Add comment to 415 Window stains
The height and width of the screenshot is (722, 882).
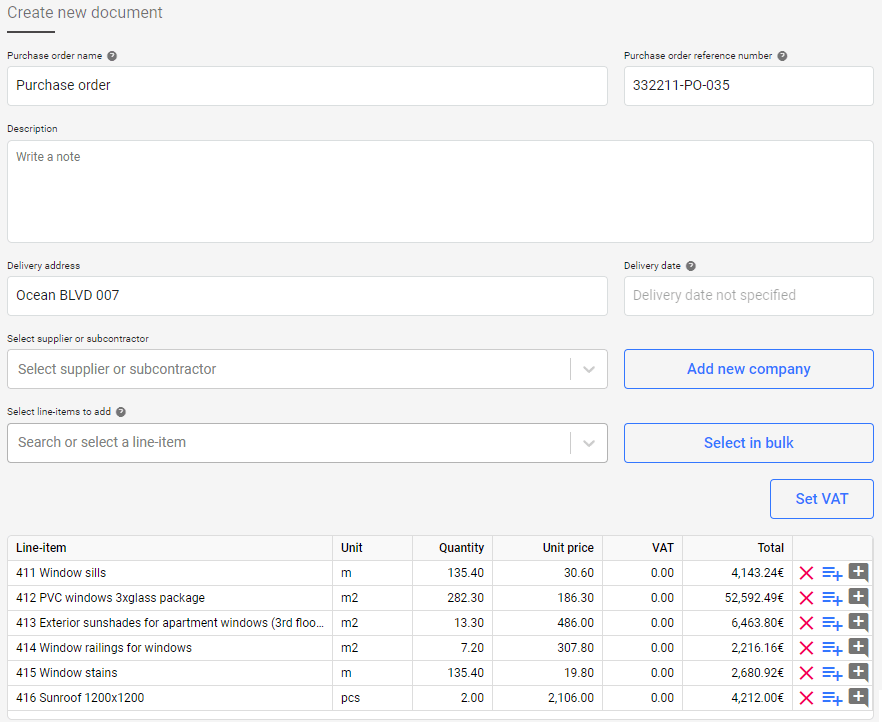(x=858, y=672)
